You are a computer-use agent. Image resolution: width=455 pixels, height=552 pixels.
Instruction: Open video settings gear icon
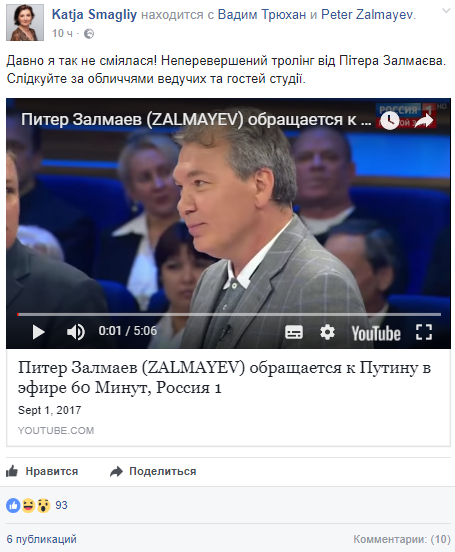(x=327, y=332)
